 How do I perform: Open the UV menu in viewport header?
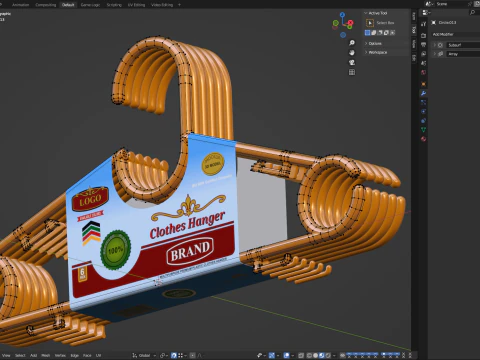coord(98,355)
